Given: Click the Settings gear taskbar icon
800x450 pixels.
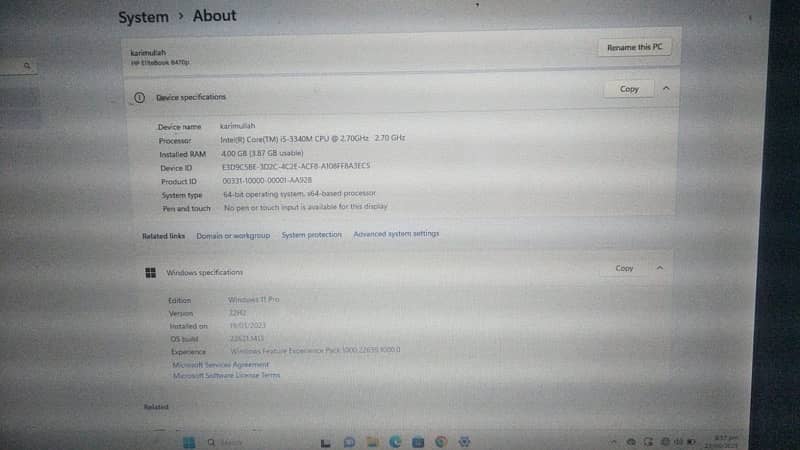Looking at the screenshot, I should 464,441.
